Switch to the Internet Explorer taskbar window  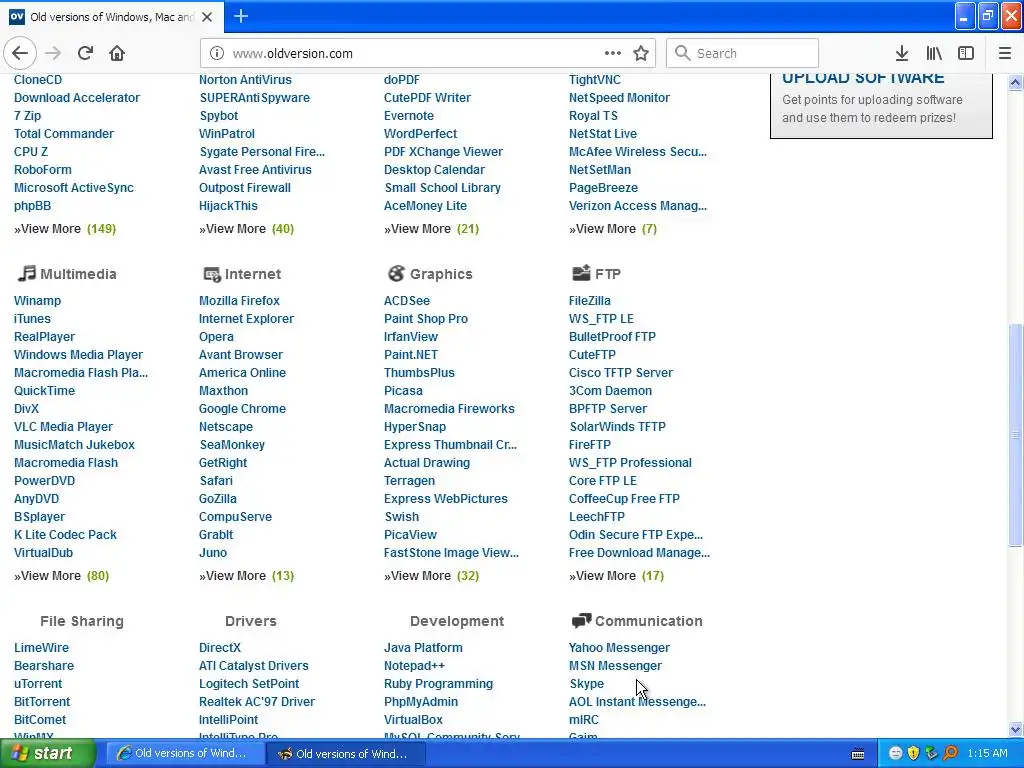[184, 753]
